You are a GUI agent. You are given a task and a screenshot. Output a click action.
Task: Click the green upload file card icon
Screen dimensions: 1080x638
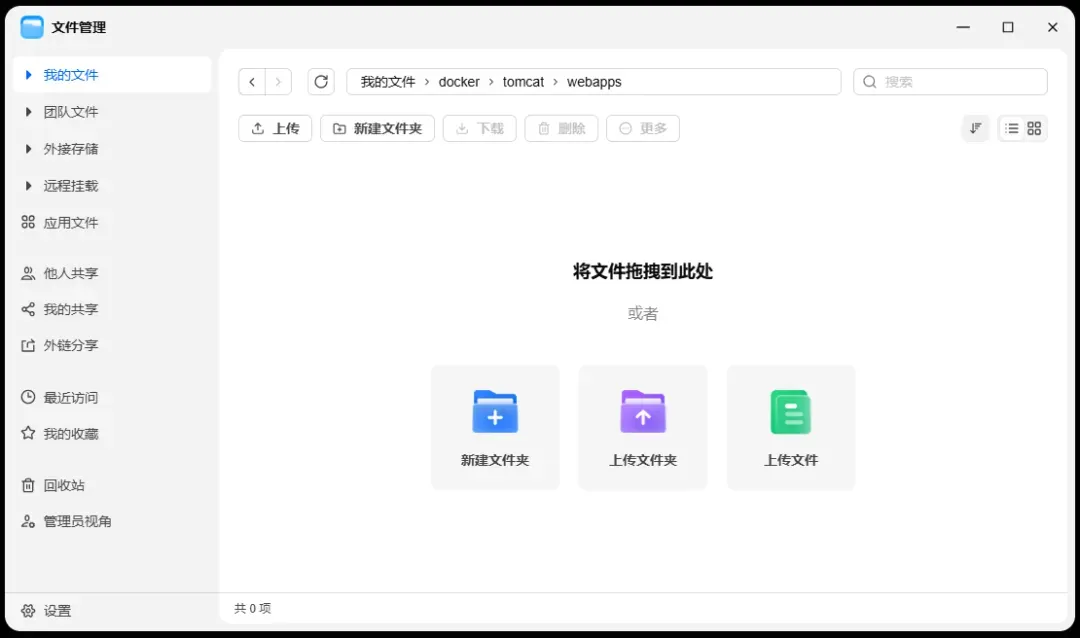[791, 412]
